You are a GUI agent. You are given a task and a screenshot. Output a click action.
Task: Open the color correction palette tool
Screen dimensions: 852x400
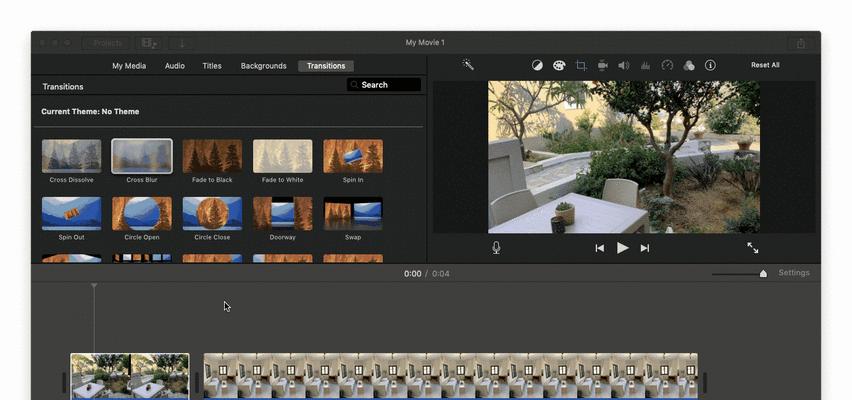coord(559,65)
